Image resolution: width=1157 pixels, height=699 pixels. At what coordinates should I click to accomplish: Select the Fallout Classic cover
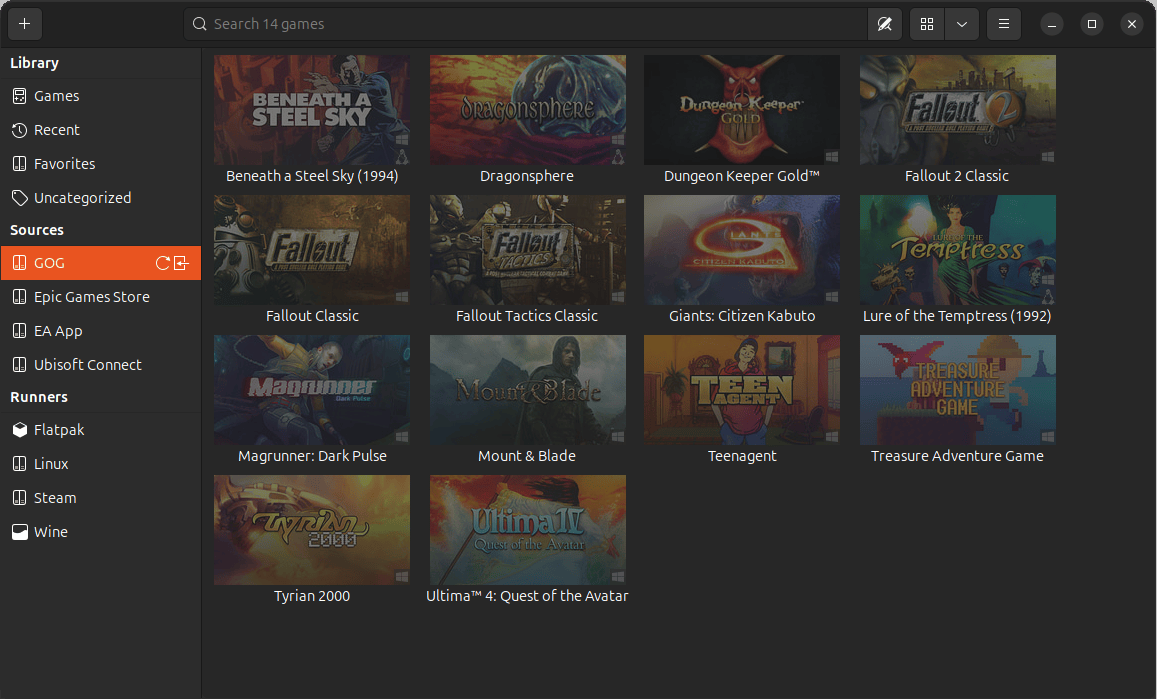(x=311, y=249)
